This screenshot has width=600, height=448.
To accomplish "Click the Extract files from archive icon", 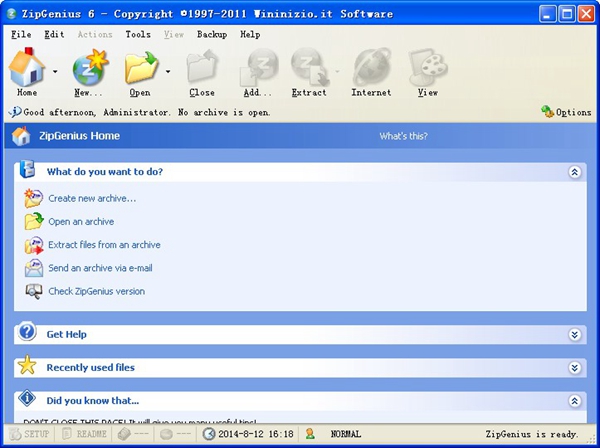I will tap(34, 245).
